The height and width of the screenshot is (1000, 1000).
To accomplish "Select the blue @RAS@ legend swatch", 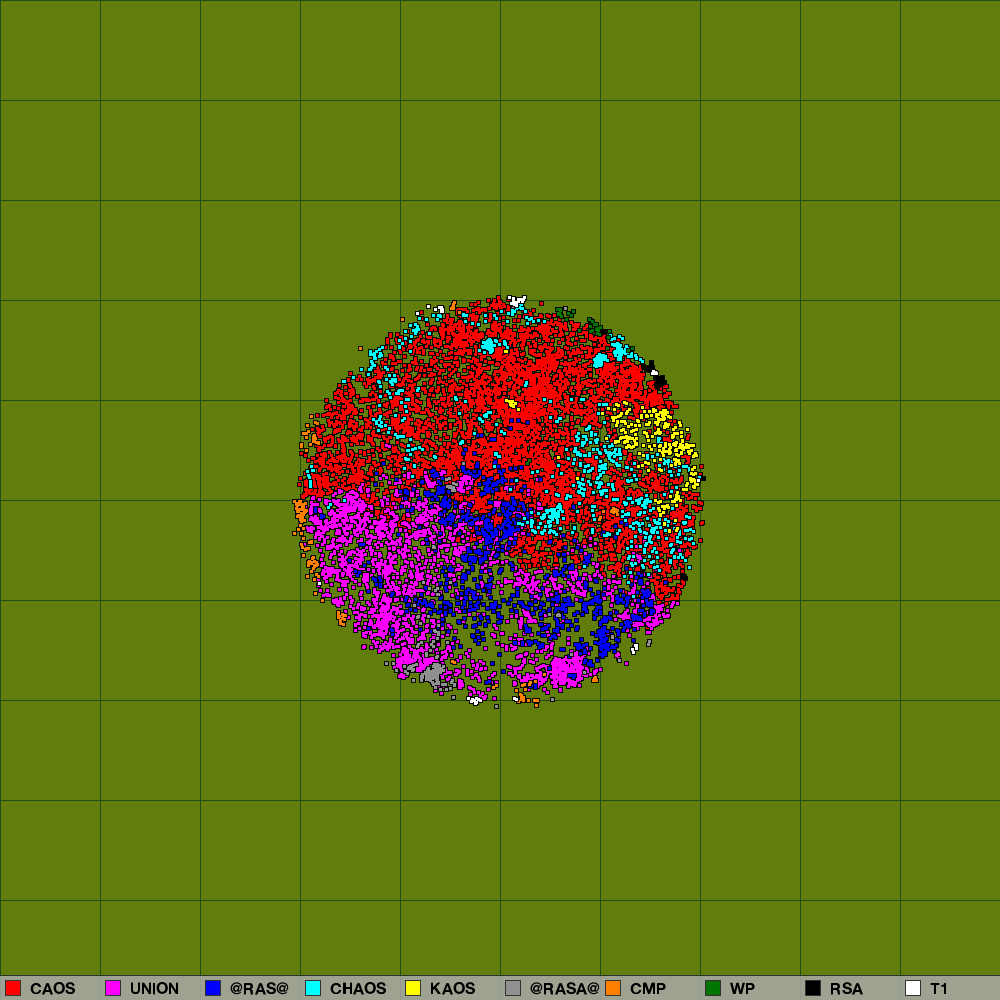I will coord(213,988).
